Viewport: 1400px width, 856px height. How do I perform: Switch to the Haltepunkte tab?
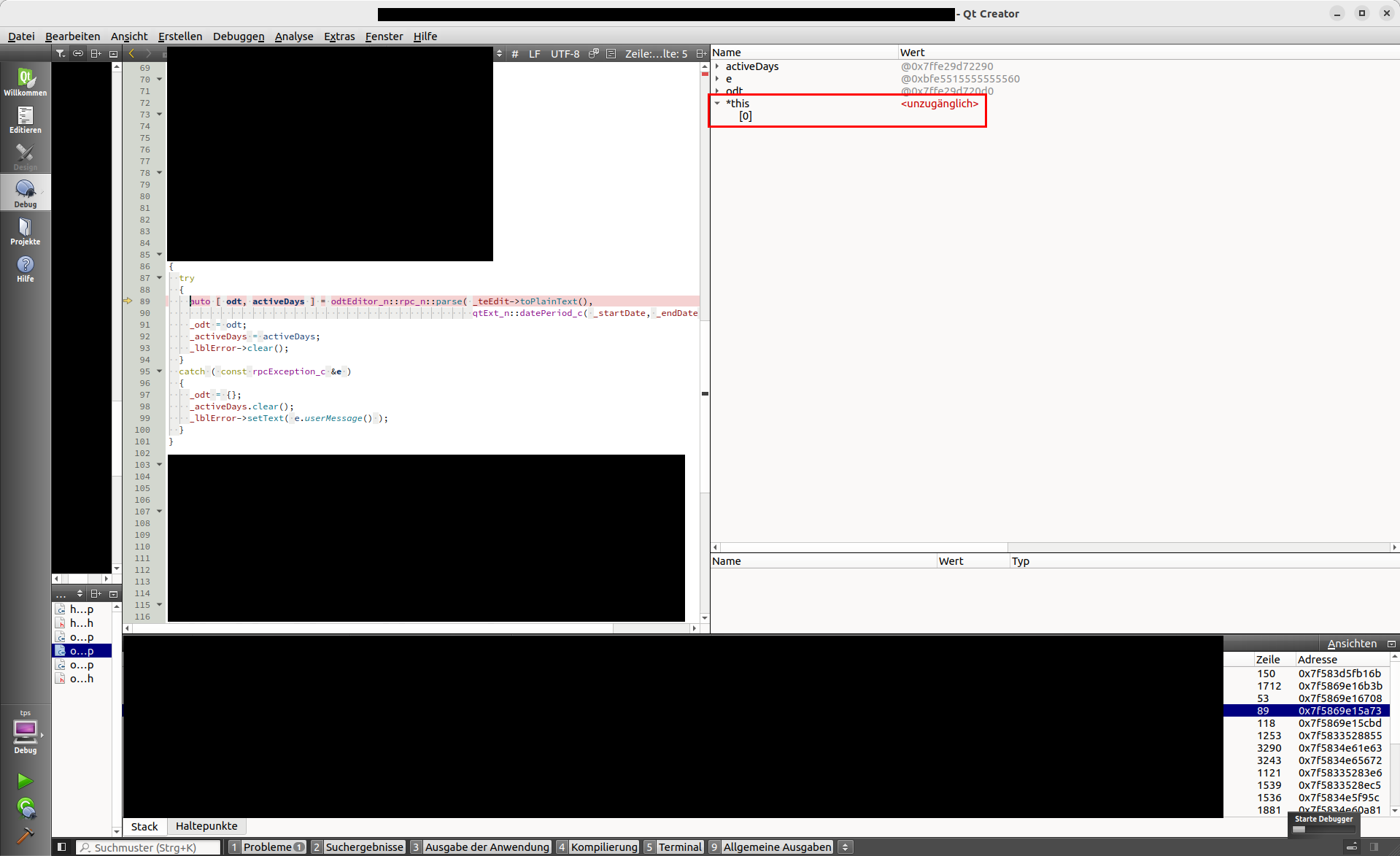[x=206, y=826]
